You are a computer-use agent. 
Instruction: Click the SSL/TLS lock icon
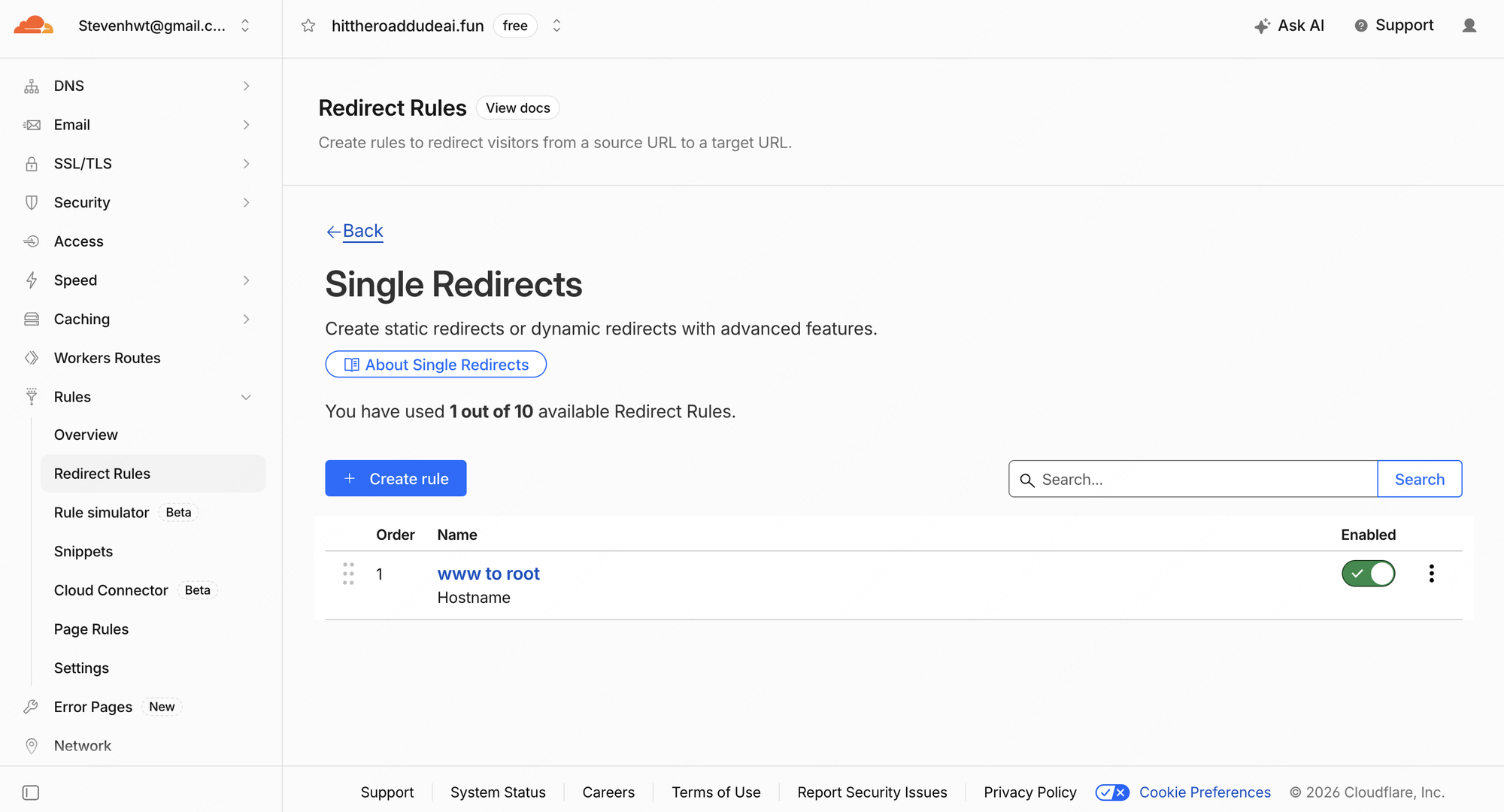(32, 164)
